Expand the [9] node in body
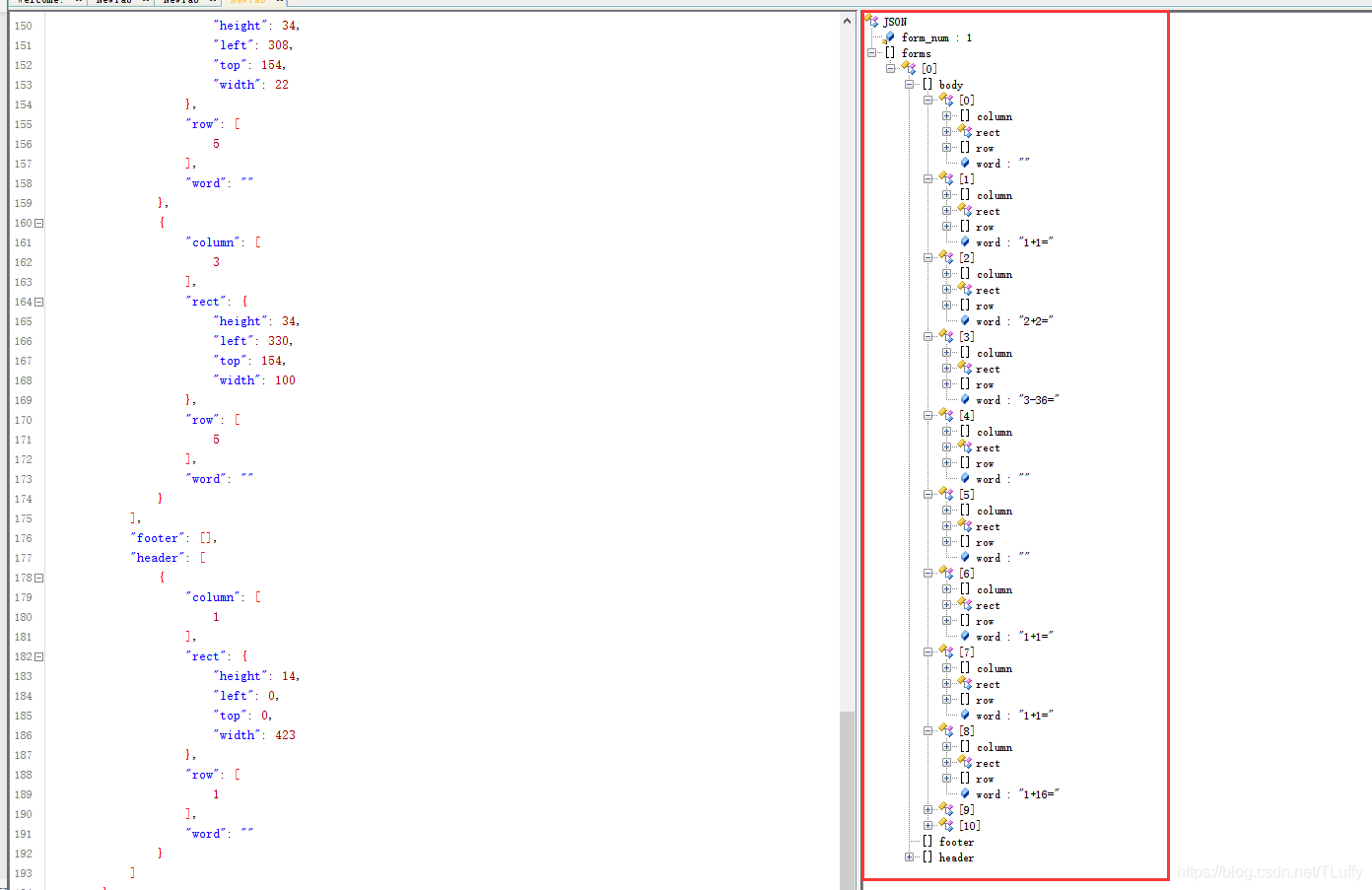The height and width of the screenshot is (890, 1372). pyautogui.click(x=927, y=809)
